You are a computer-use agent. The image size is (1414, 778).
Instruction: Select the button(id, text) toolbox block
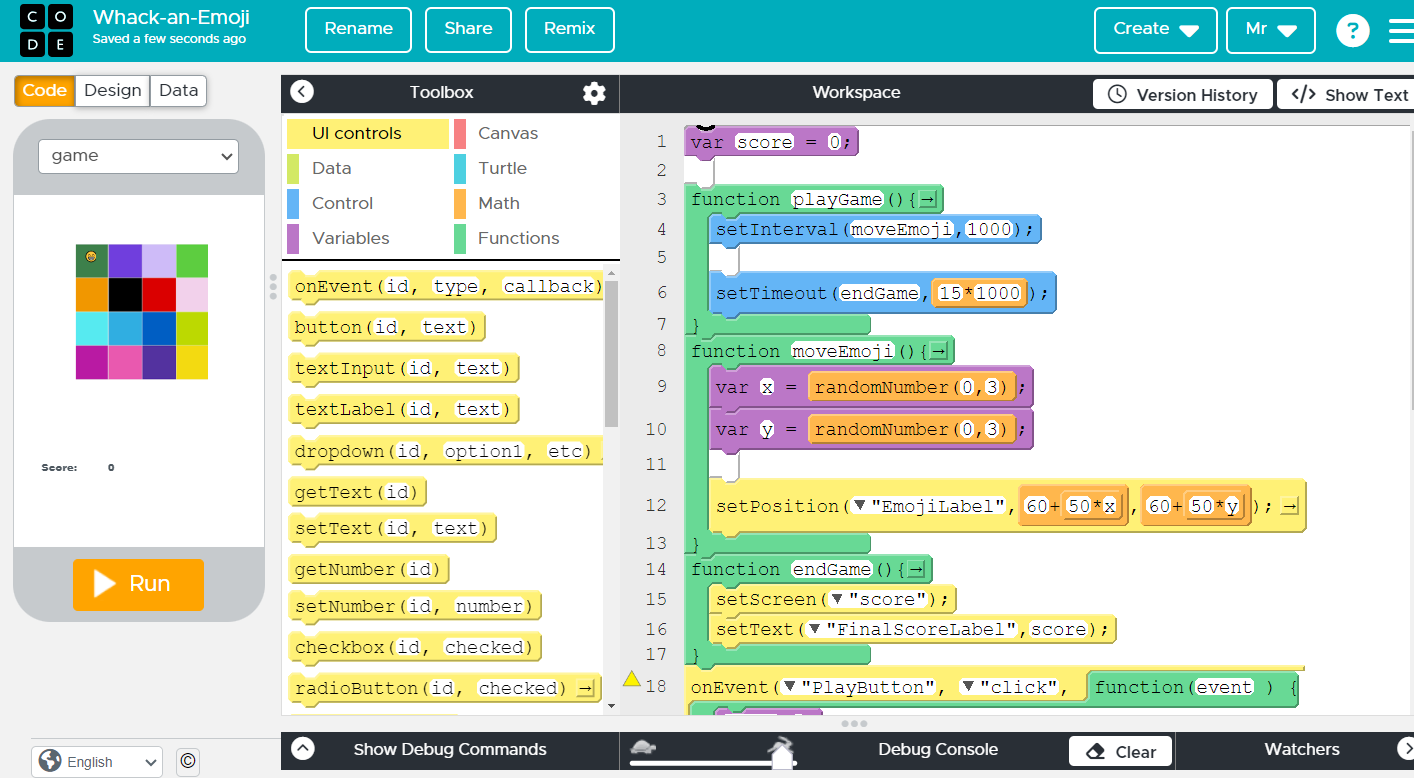388,328
